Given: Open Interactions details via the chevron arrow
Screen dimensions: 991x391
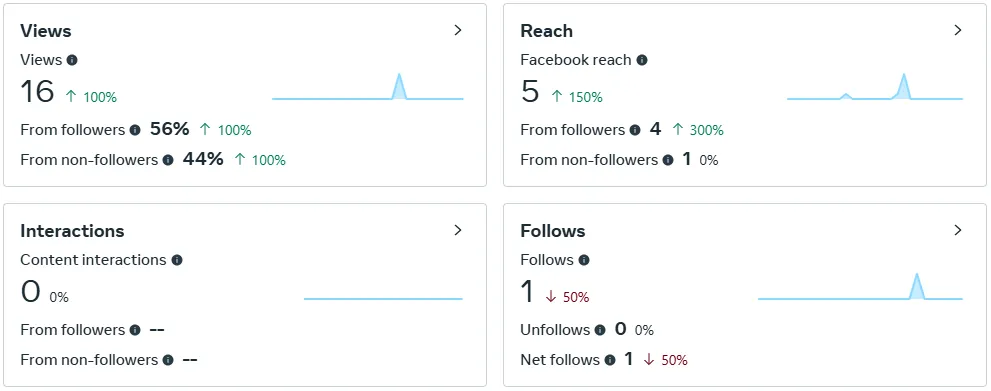Looking at the screenshot, I should (458, 230).
